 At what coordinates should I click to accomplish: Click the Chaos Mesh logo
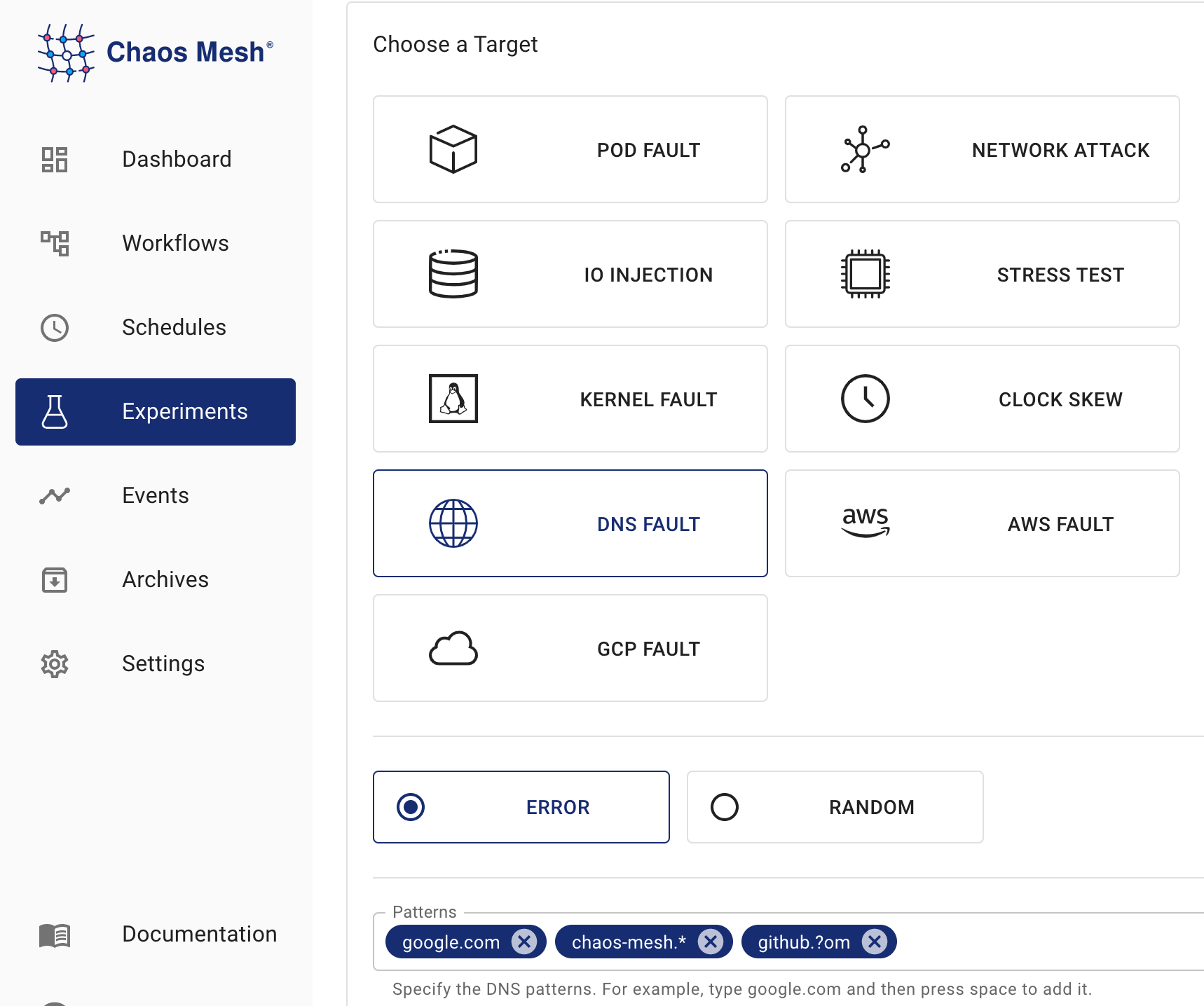pyautogui.click(x=155, y=53)
